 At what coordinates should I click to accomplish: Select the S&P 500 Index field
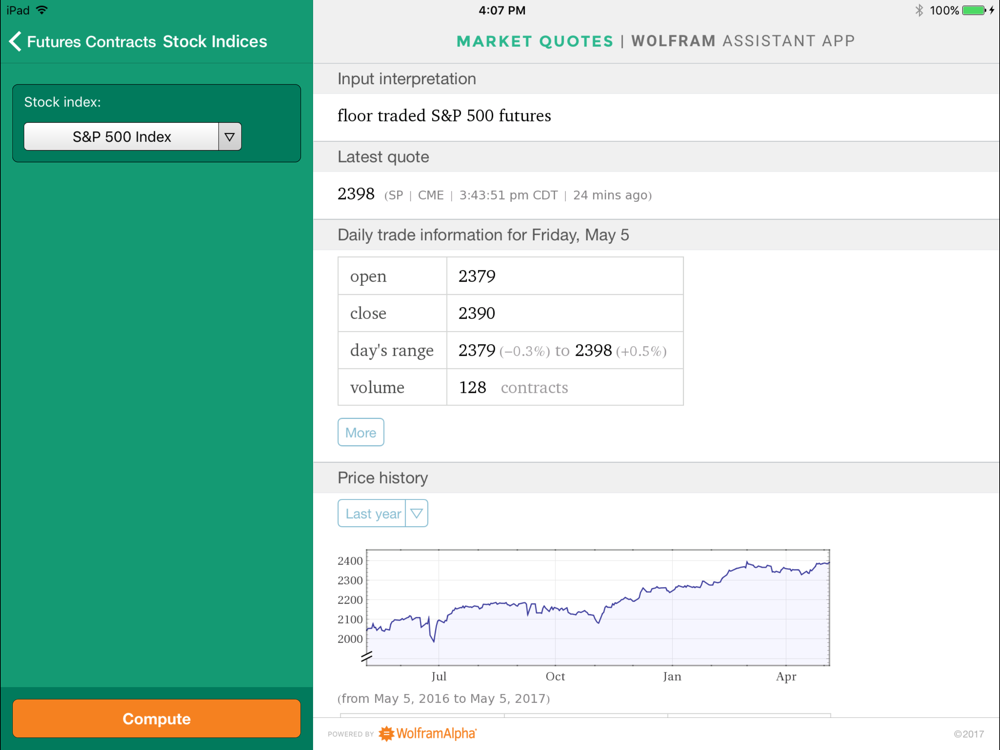pos(121,136)
